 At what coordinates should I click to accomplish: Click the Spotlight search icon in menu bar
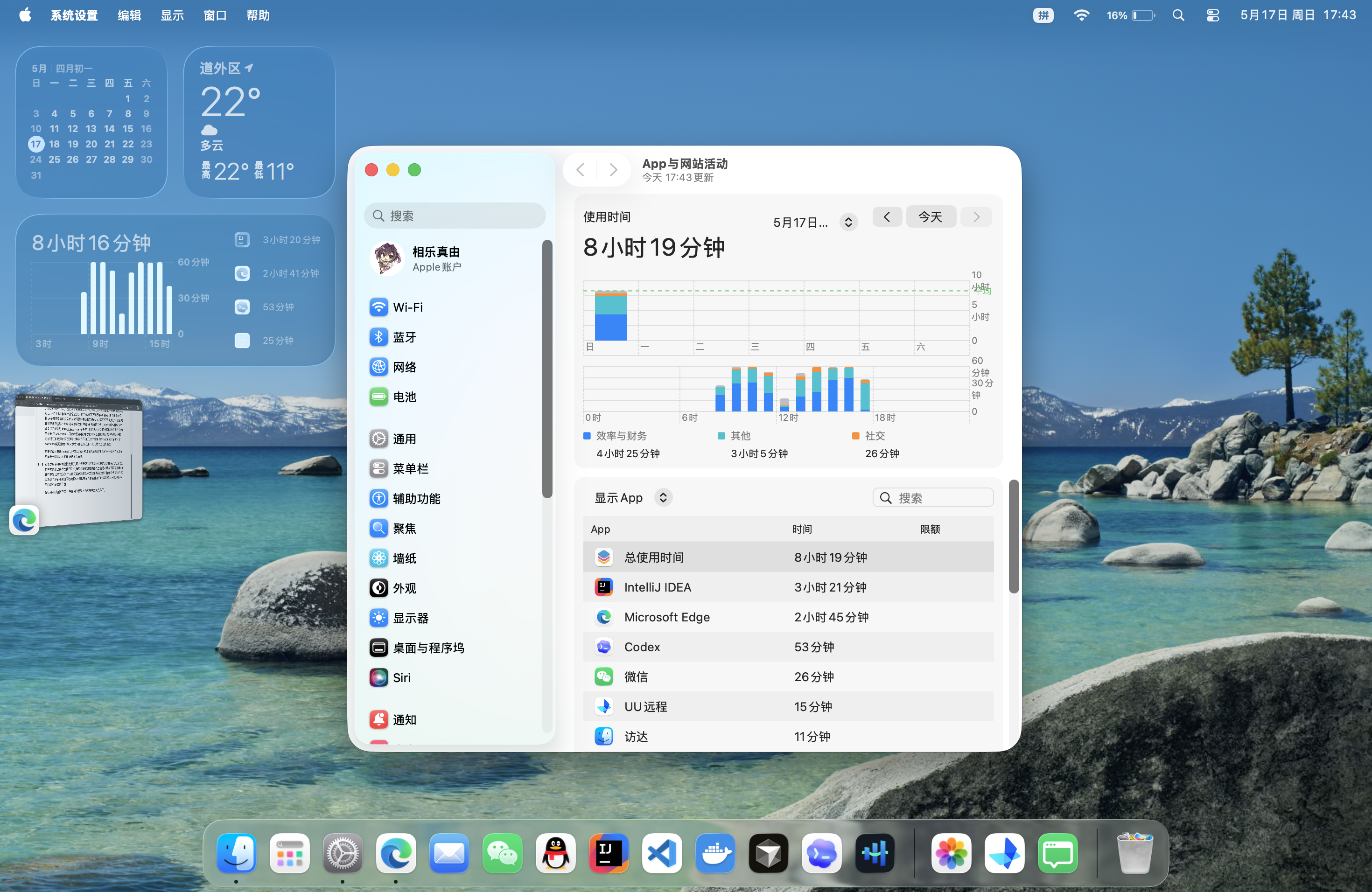point(1178,15)
